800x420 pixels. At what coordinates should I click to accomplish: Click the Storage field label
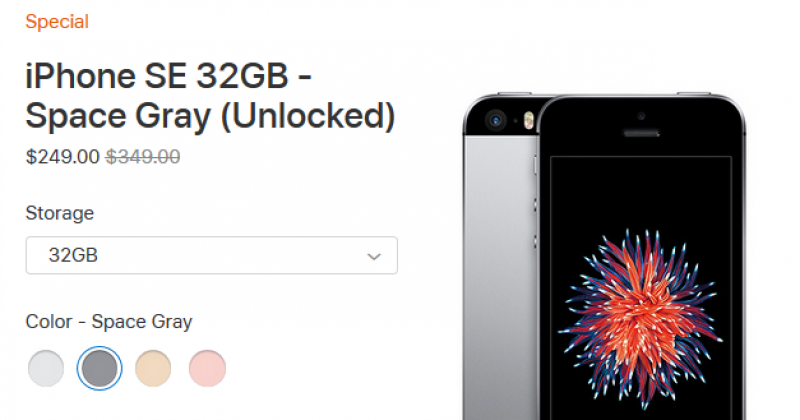pos(60,213)
